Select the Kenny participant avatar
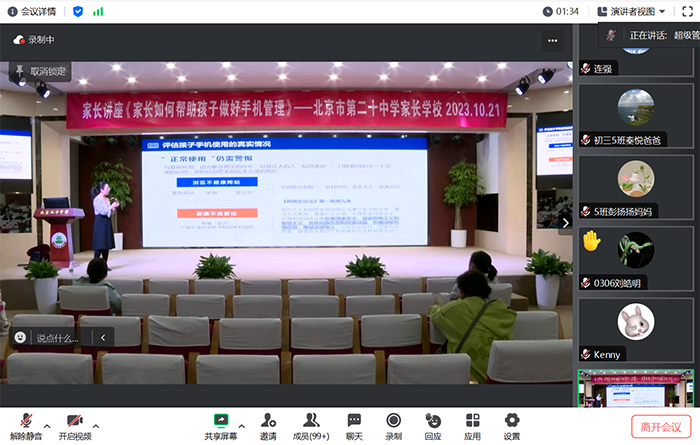The height and width of the screenshot is (445, 700). 636,321
